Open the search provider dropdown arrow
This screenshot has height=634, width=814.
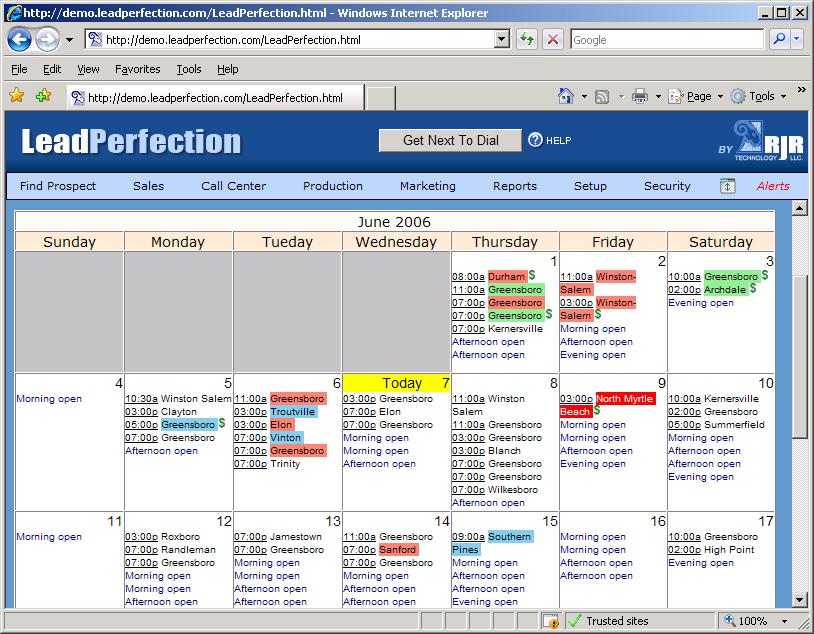coord(798,39)
